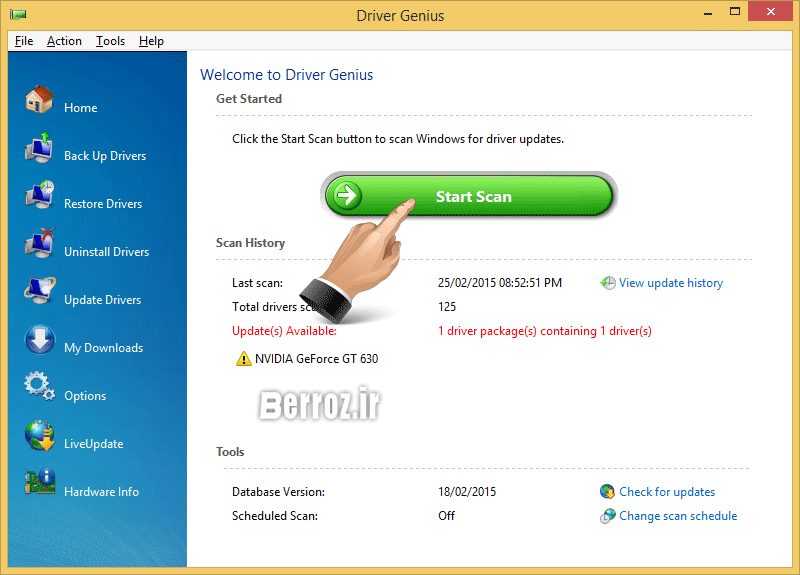Click the red Update(s) Available label
800x575 pixels.
click(284, 331)
